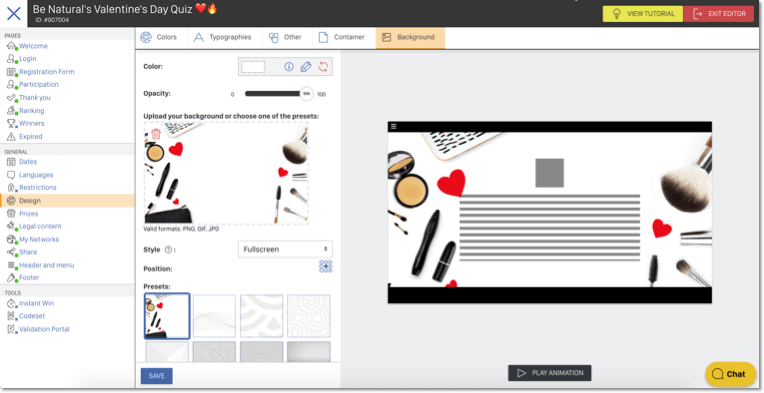Click the Validation Portal icon
The width and height of the screenshot is (764, 393).
[11, 329]
